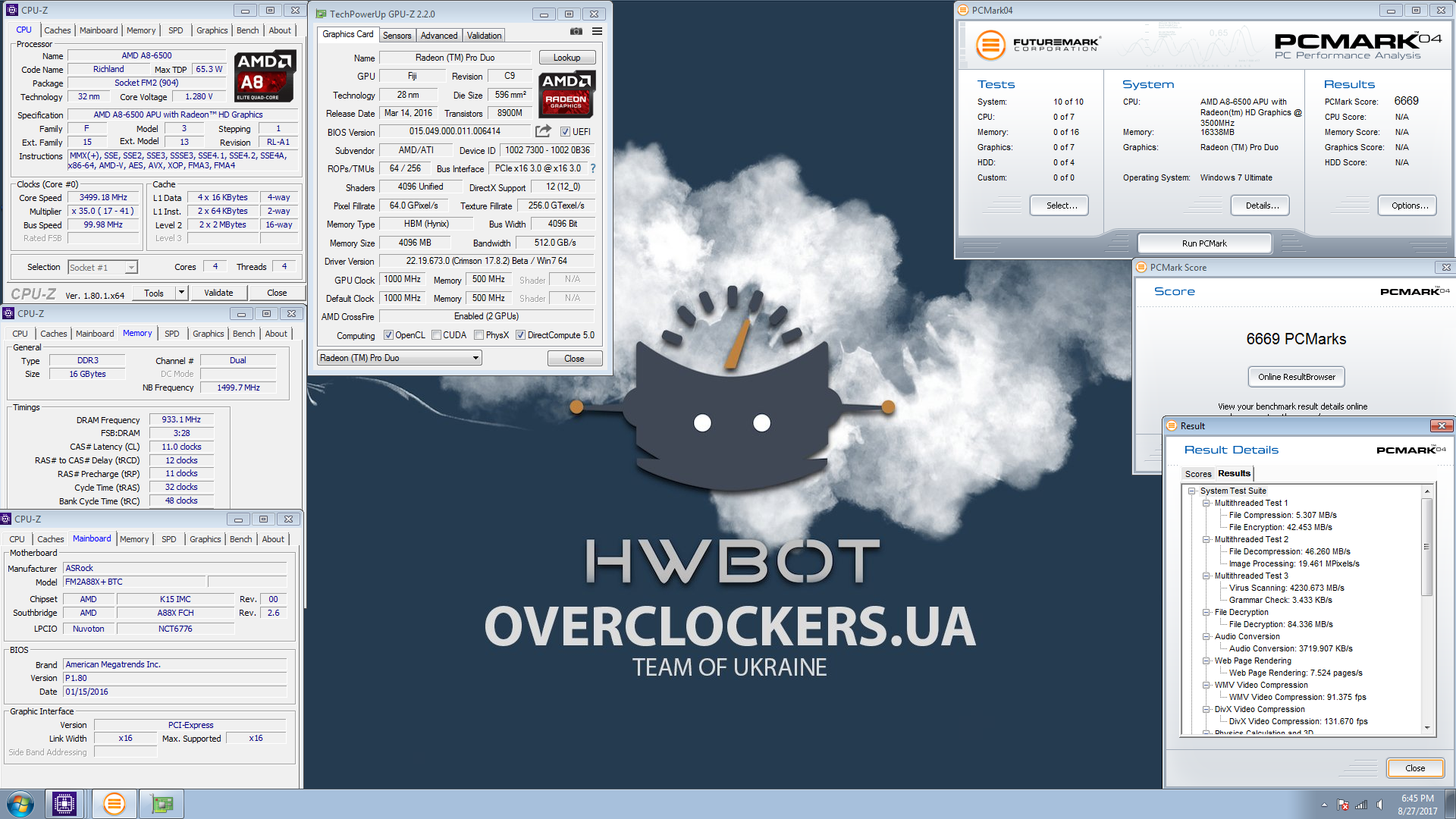Open the Radeon (TM) Pro Duo GPU selector

pyautogui.click(x=400, y=358)
